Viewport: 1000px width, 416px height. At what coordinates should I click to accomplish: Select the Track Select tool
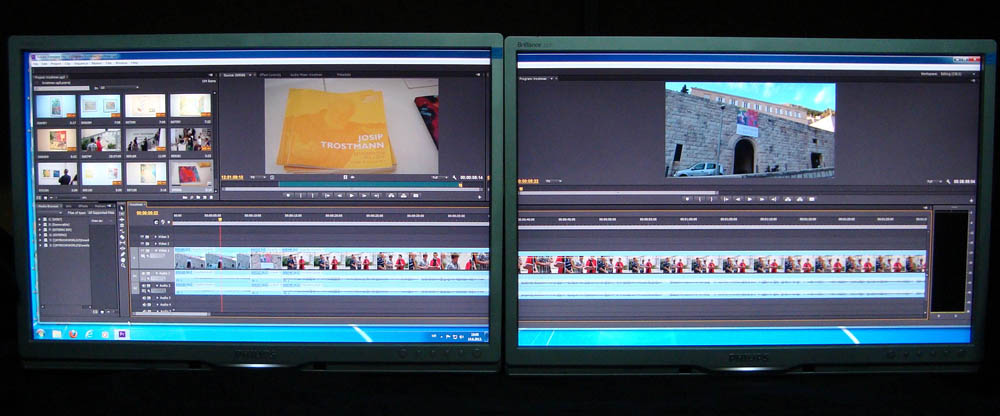point(122,214)
